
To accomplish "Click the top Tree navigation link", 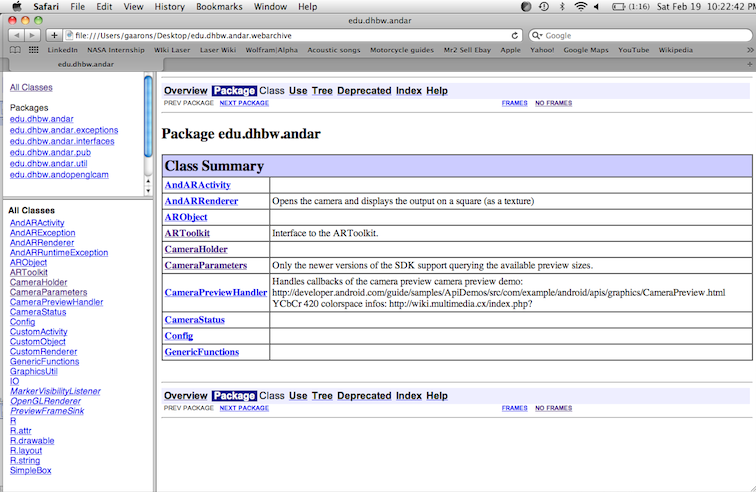I will coord(322,91).
